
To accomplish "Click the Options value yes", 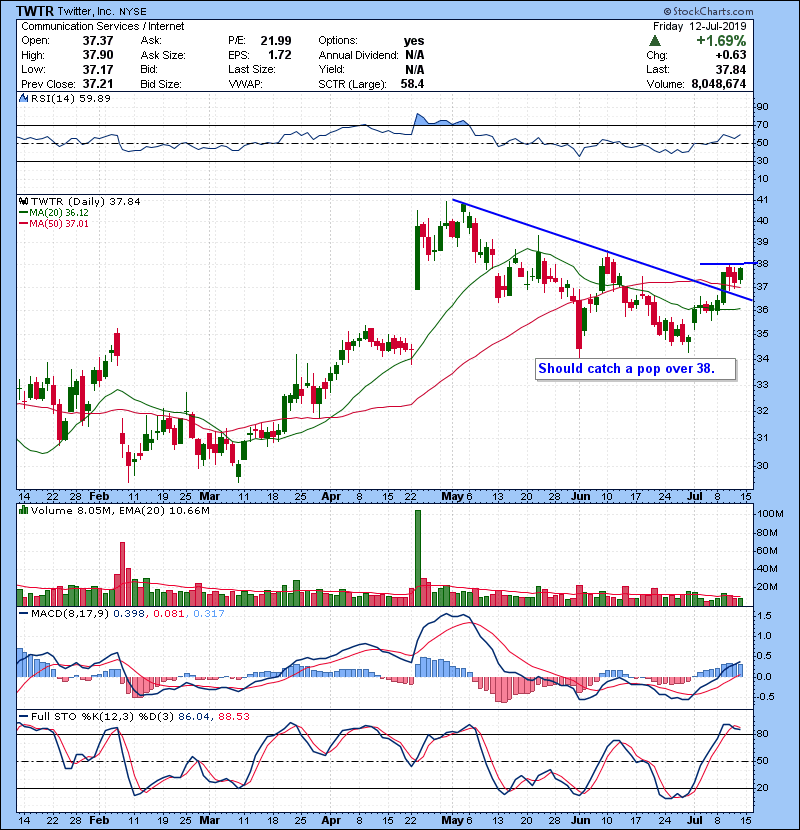I will click(414, 41).
